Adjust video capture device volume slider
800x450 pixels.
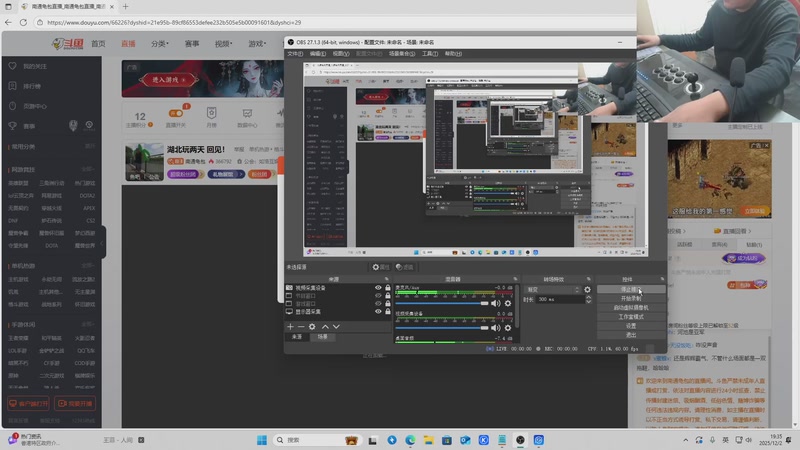tap(442, 328)
